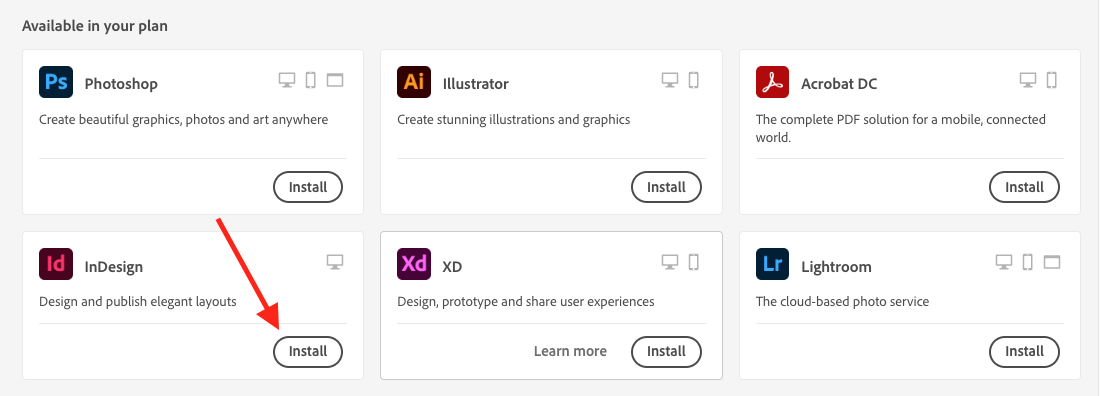Click the InDesign Id app icon
1100x396 pixels.
(x=56, y=265)
